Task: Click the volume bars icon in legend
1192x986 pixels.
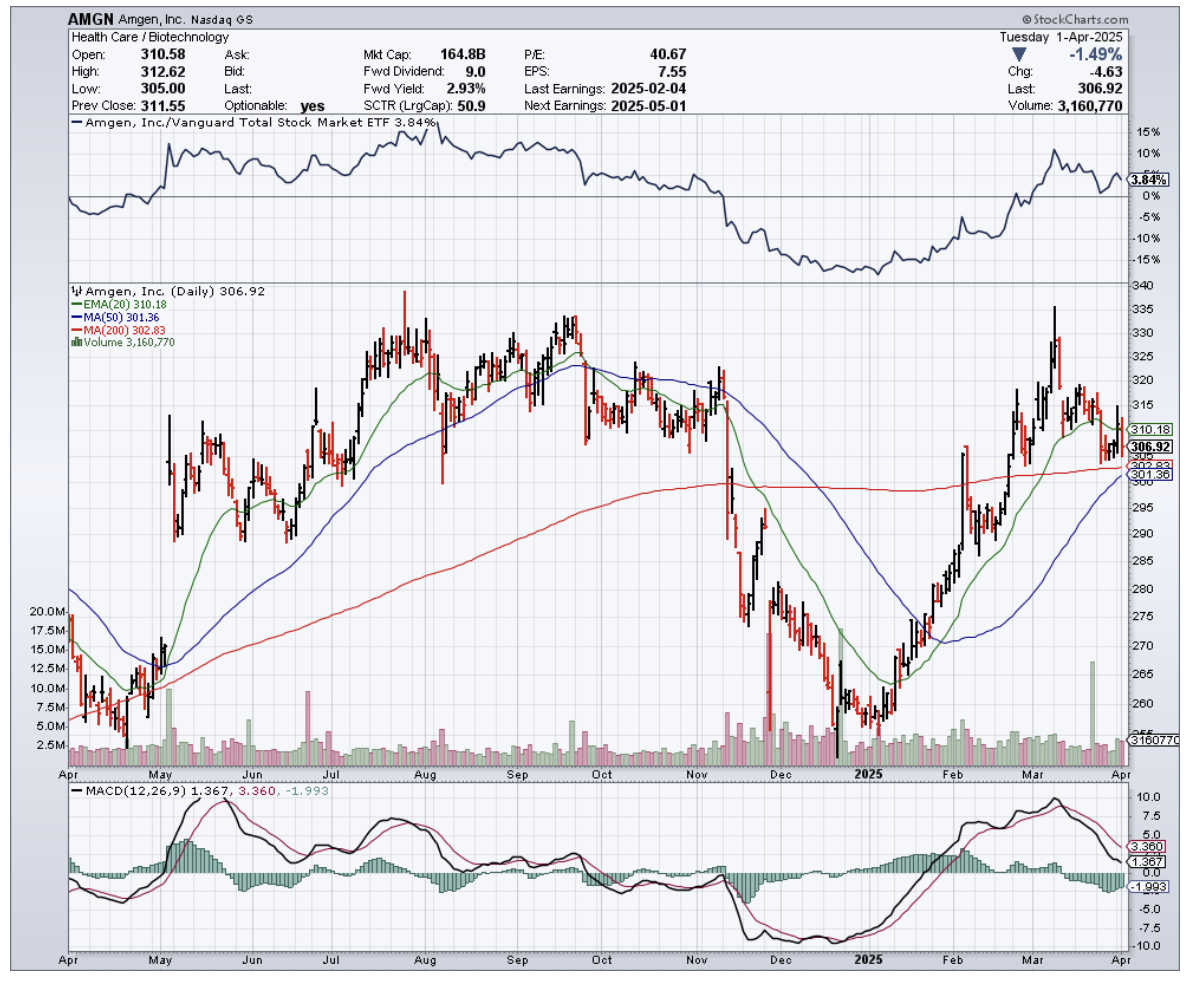Action: pyautogui.click(x=74, y=341)
